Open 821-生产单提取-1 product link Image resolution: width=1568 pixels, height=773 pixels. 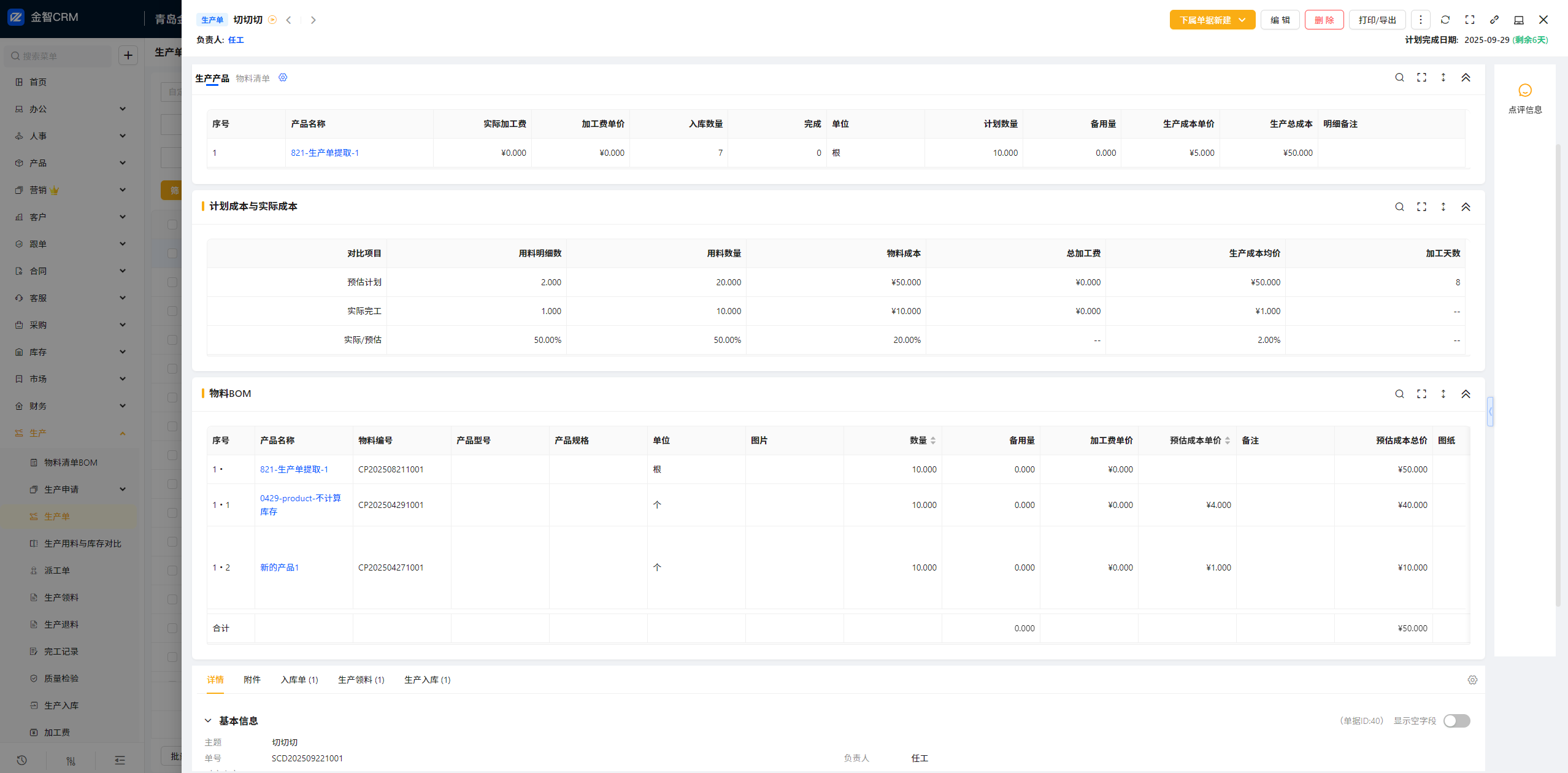(325, 153)
